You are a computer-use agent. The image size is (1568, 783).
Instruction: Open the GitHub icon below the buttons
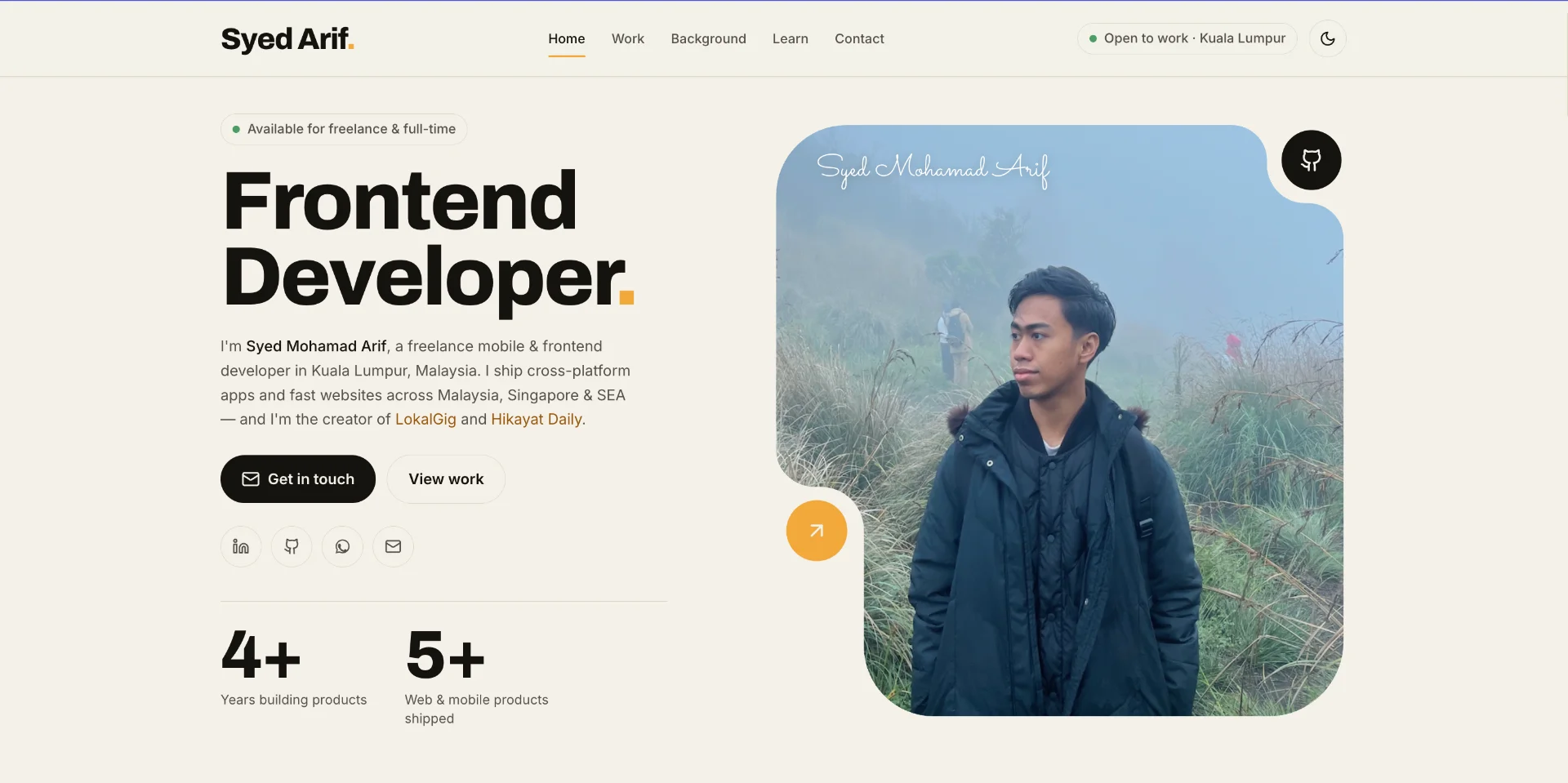coord(292,546)
